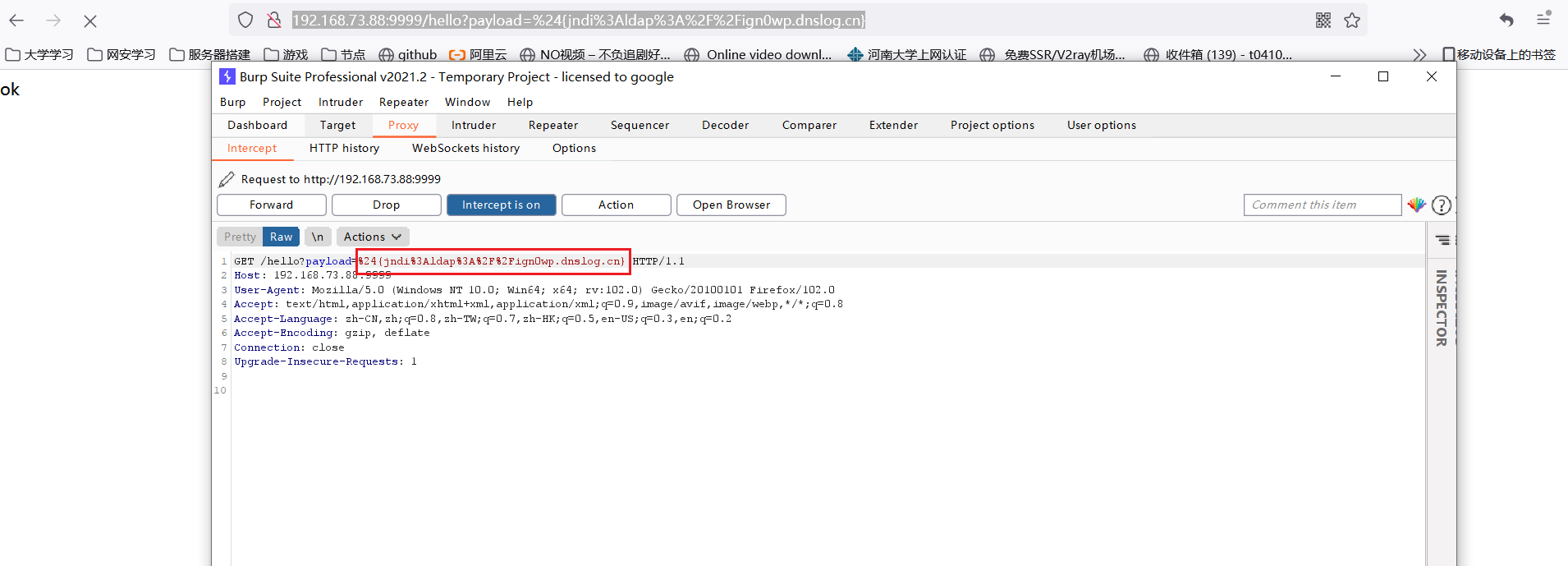Switch to the Repeater tool tab

click(553, 125)
